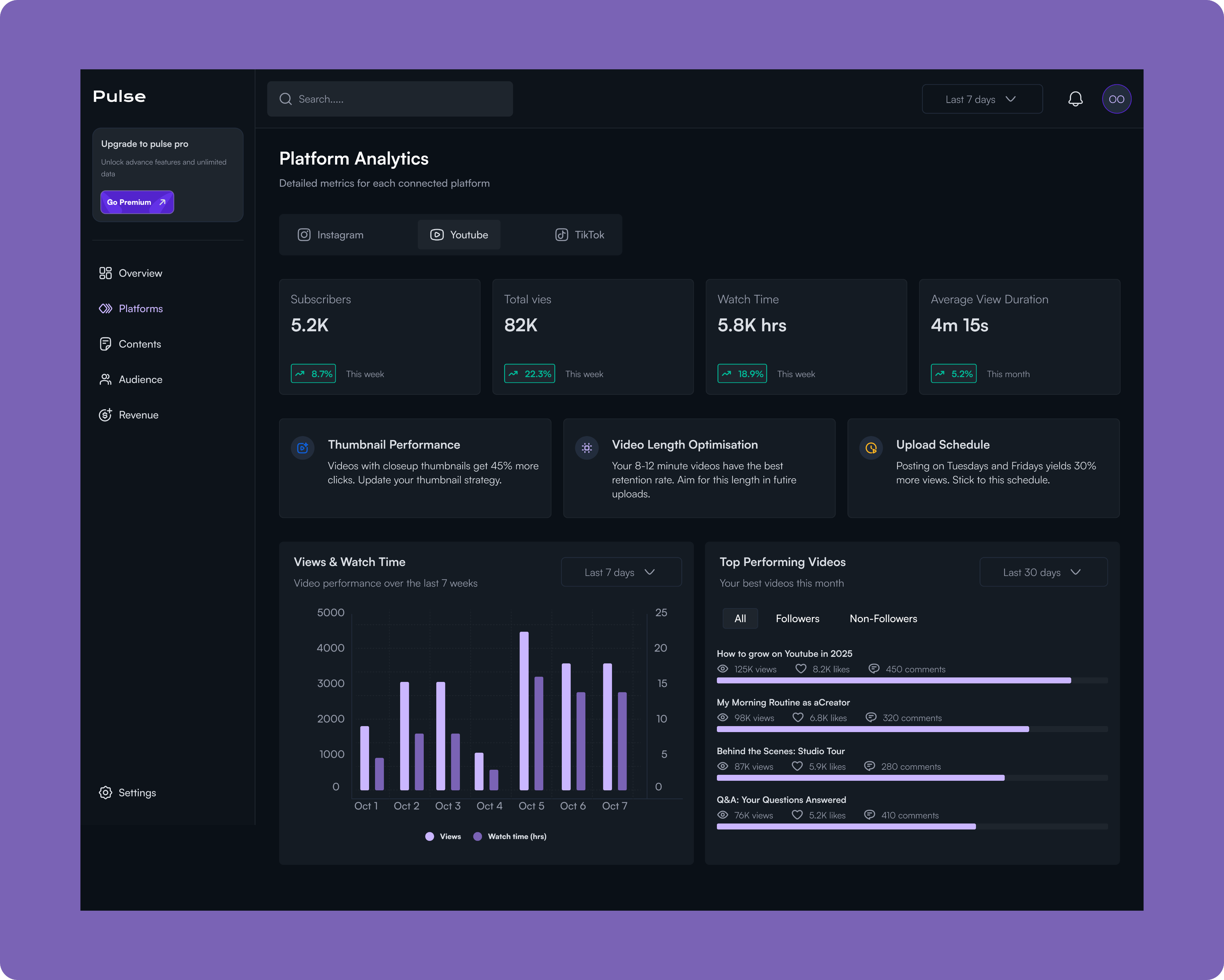Toggle the Watch time (hrs) legend marker

pos(478,836)
